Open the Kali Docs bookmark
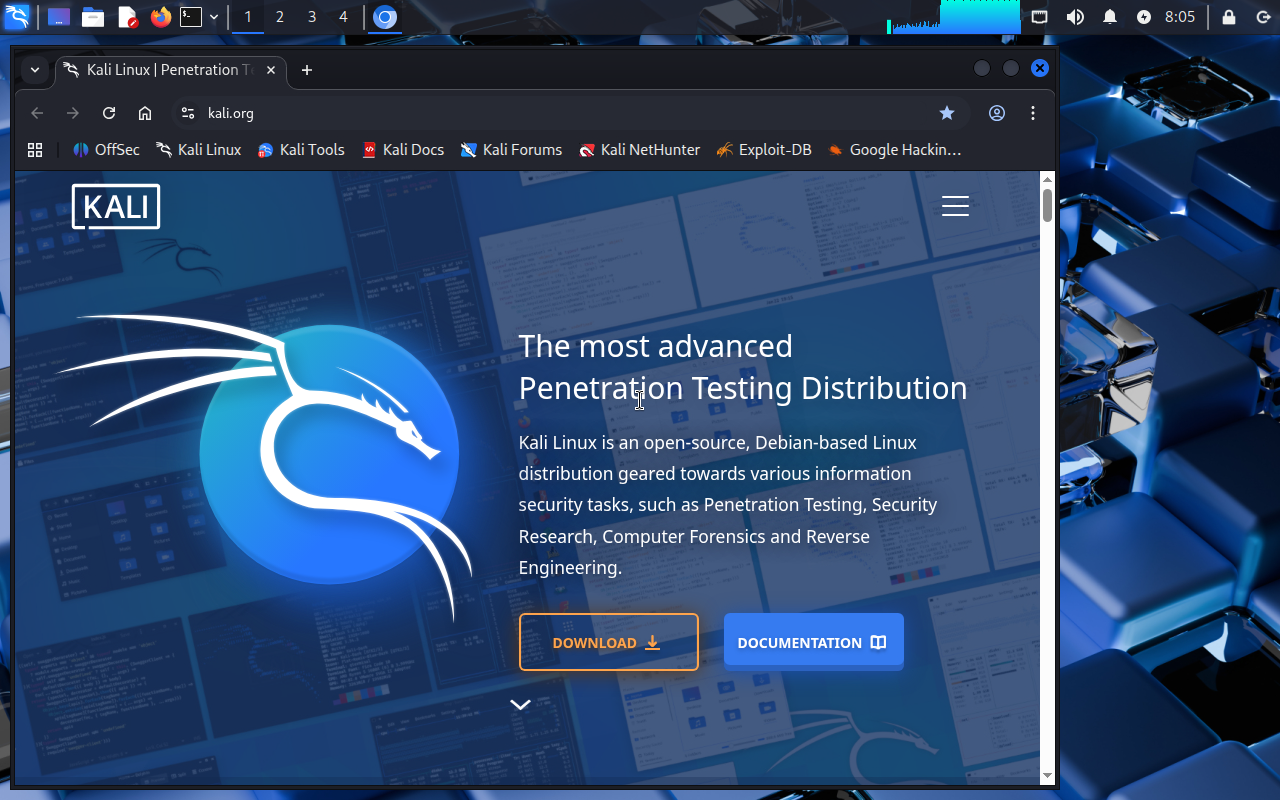1280x800 pixels. coord(403,150)
